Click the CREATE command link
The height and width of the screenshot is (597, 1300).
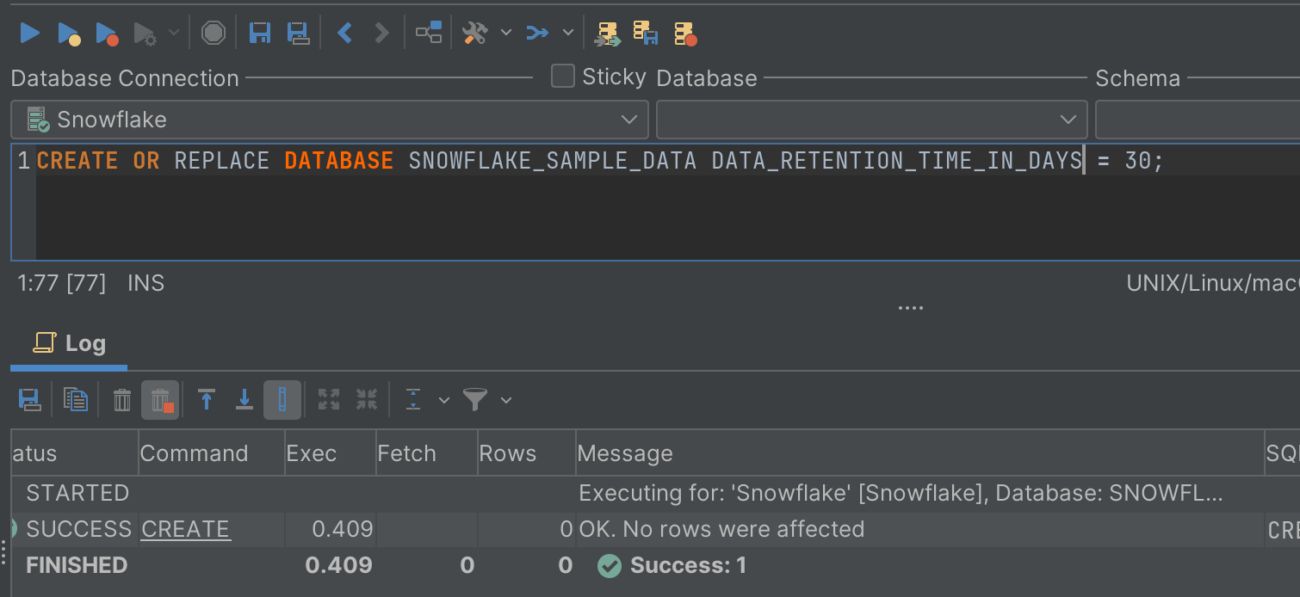[185, 529]
